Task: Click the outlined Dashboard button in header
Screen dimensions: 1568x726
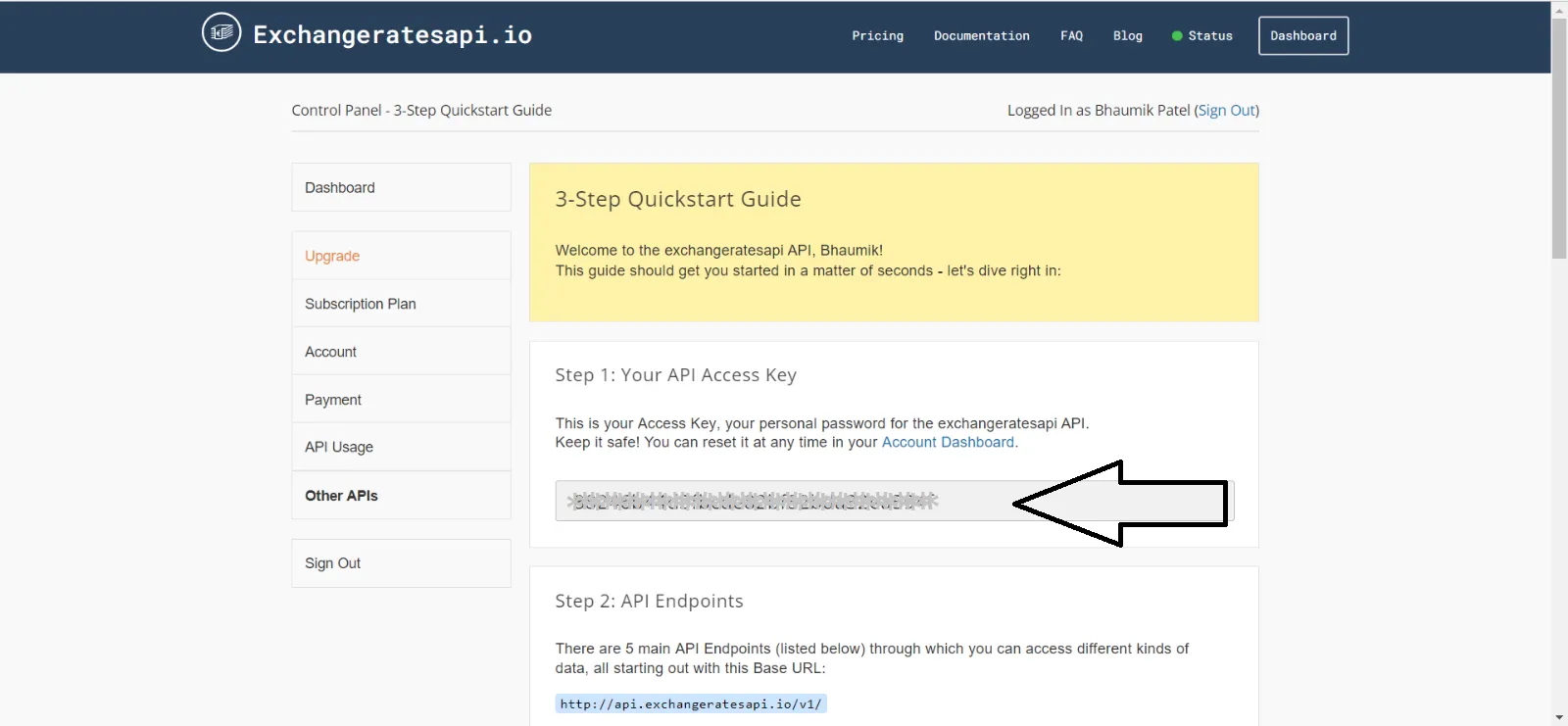Action: [1303, 36]
